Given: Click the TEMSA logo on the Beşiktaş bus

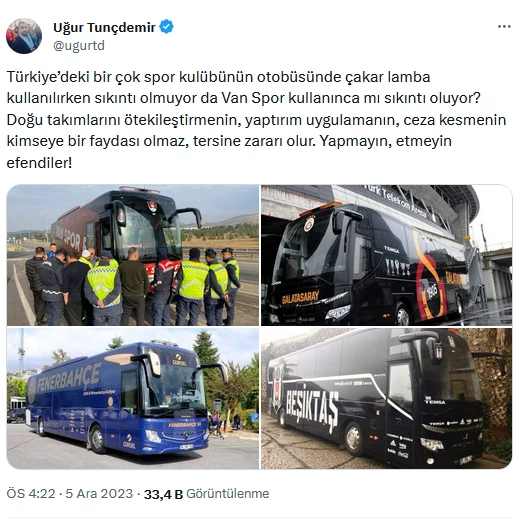Looking at the screenshot, I should point(435,400).
